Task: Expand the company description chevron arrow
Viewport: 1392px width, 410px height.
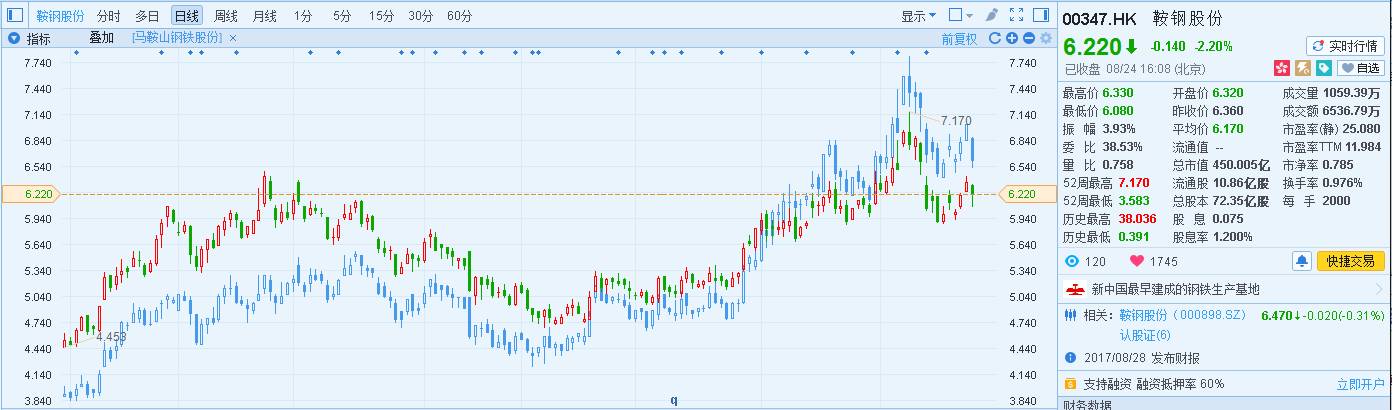Action: coord(1379,289)
